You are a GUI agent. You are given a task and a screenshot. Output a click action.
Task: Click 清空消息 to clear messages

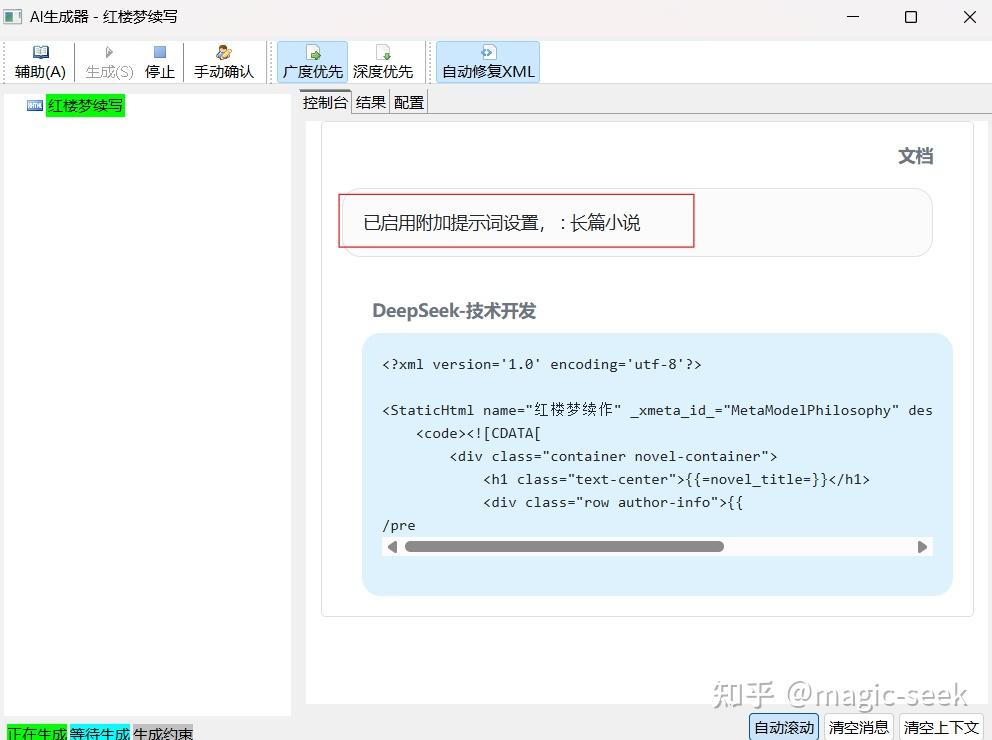858,727
